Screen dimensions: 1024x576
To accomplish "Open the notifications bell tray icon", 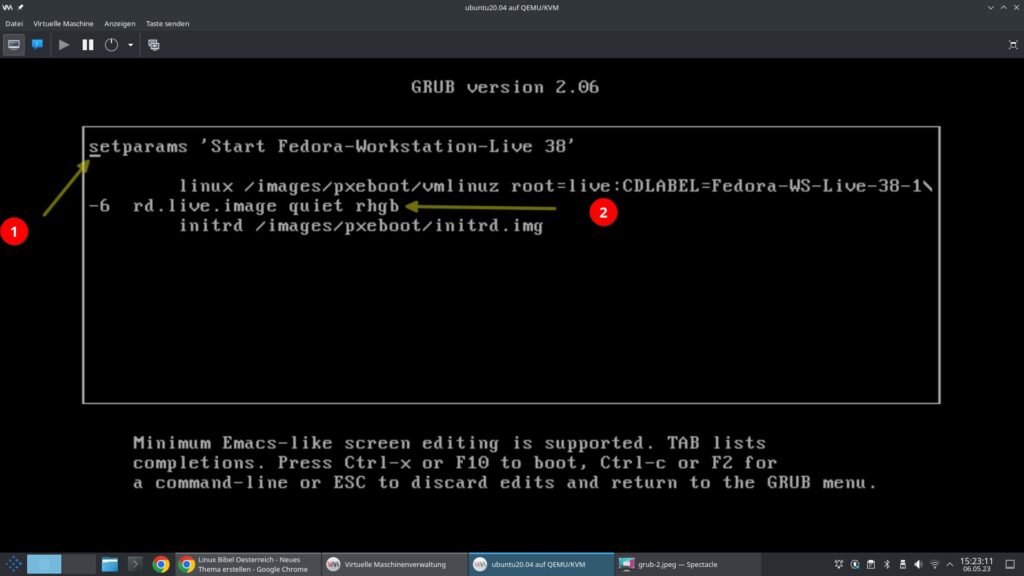I will (x=839, y=564).
